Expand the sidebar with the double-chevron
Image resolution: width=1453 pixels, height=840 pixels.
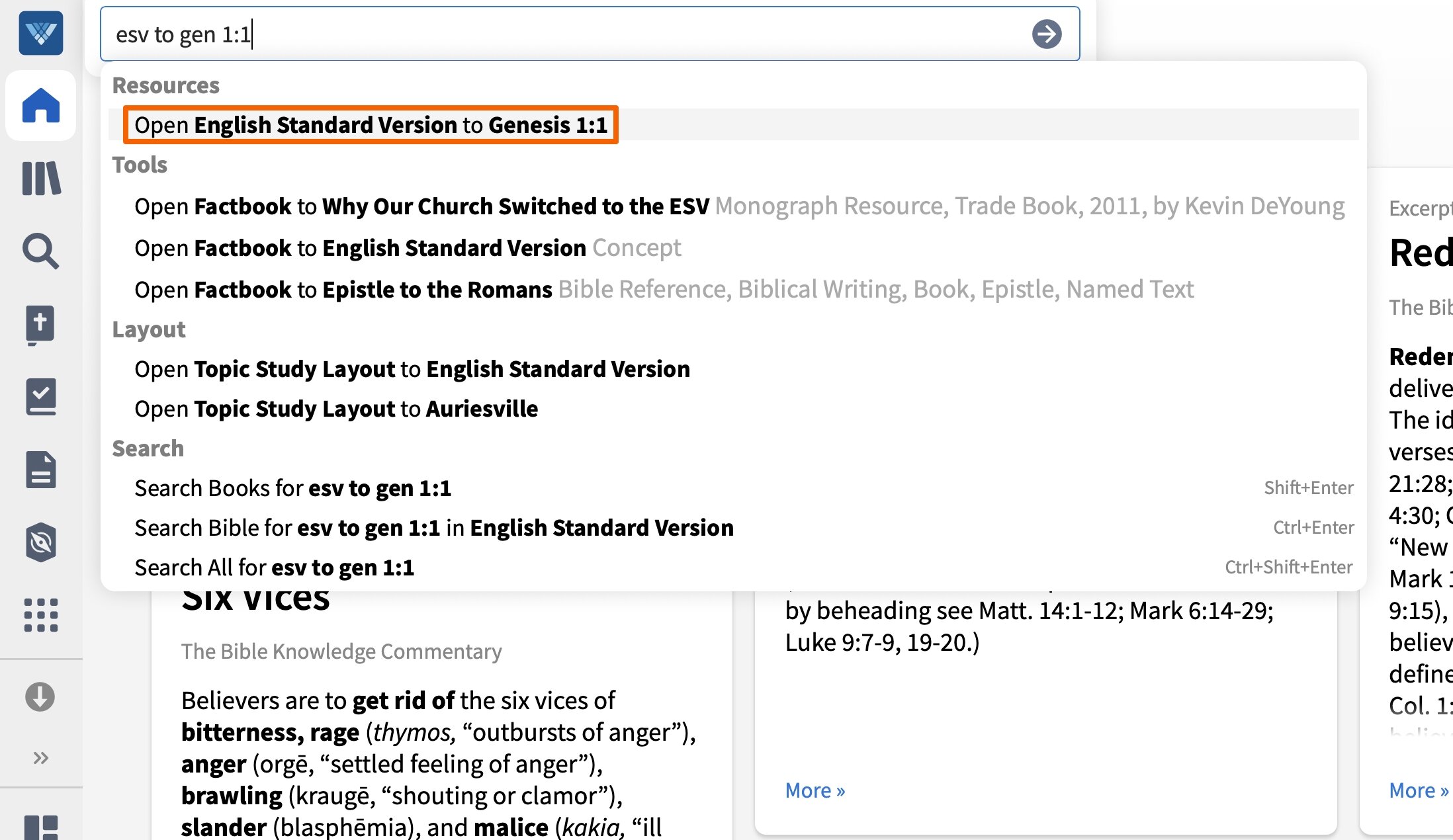click(x=40, y=756)
